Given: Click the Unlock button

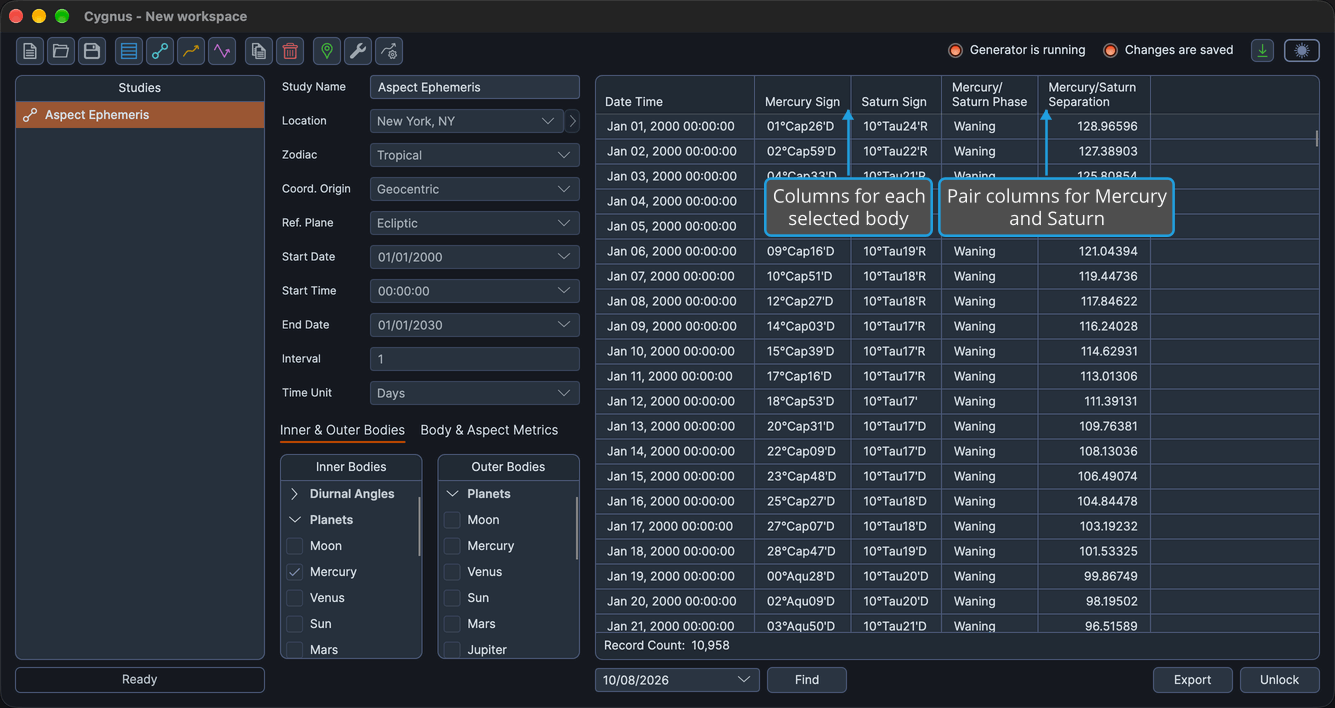Looking at the screenshot, I should [x=1279, y=680].
